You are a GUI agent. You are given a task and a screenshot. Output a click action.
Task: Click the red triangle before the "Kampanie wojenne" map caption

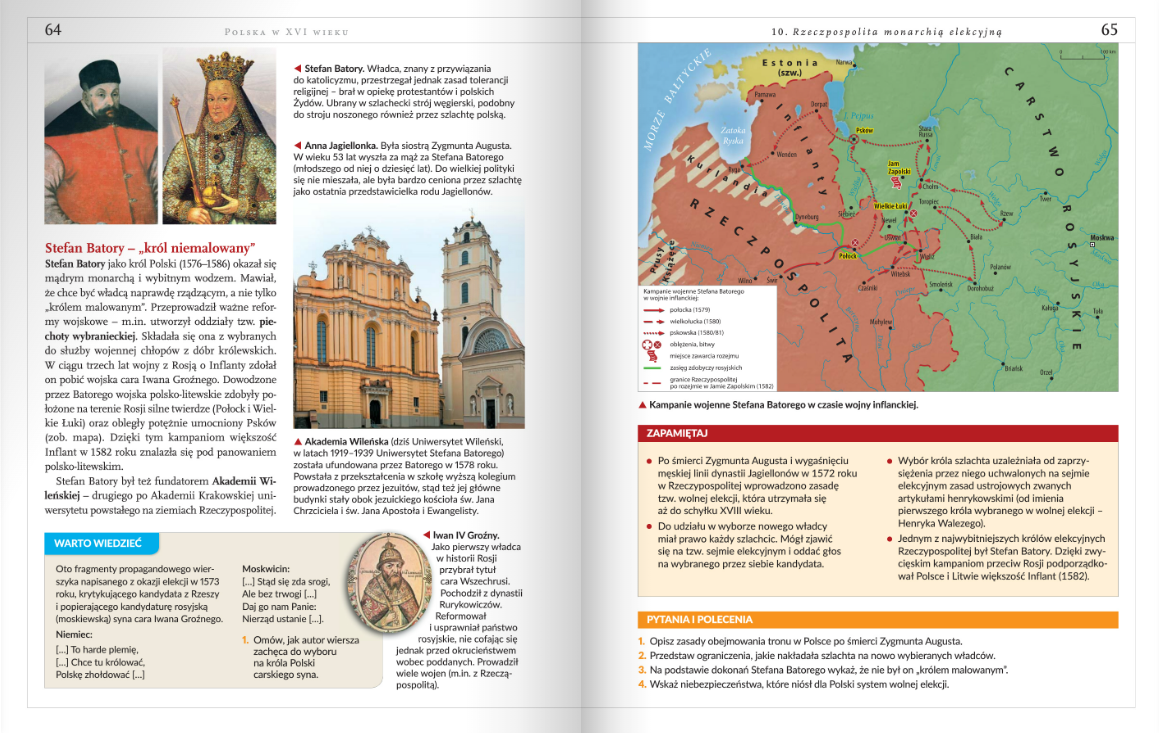click(642, 405)
